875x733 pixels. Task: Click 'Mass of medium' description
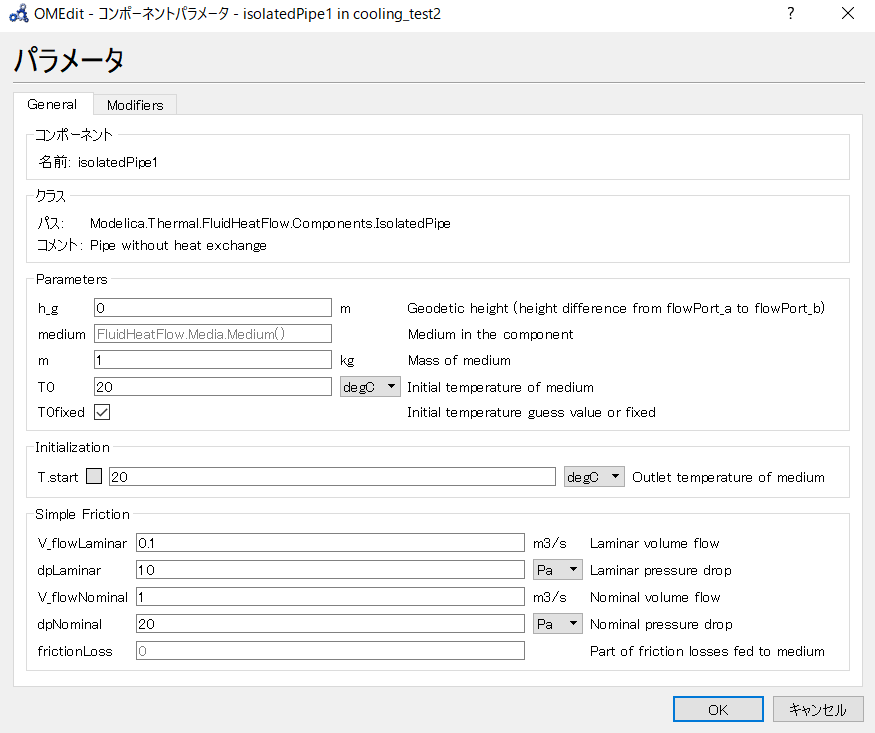(x=459, y=360)
